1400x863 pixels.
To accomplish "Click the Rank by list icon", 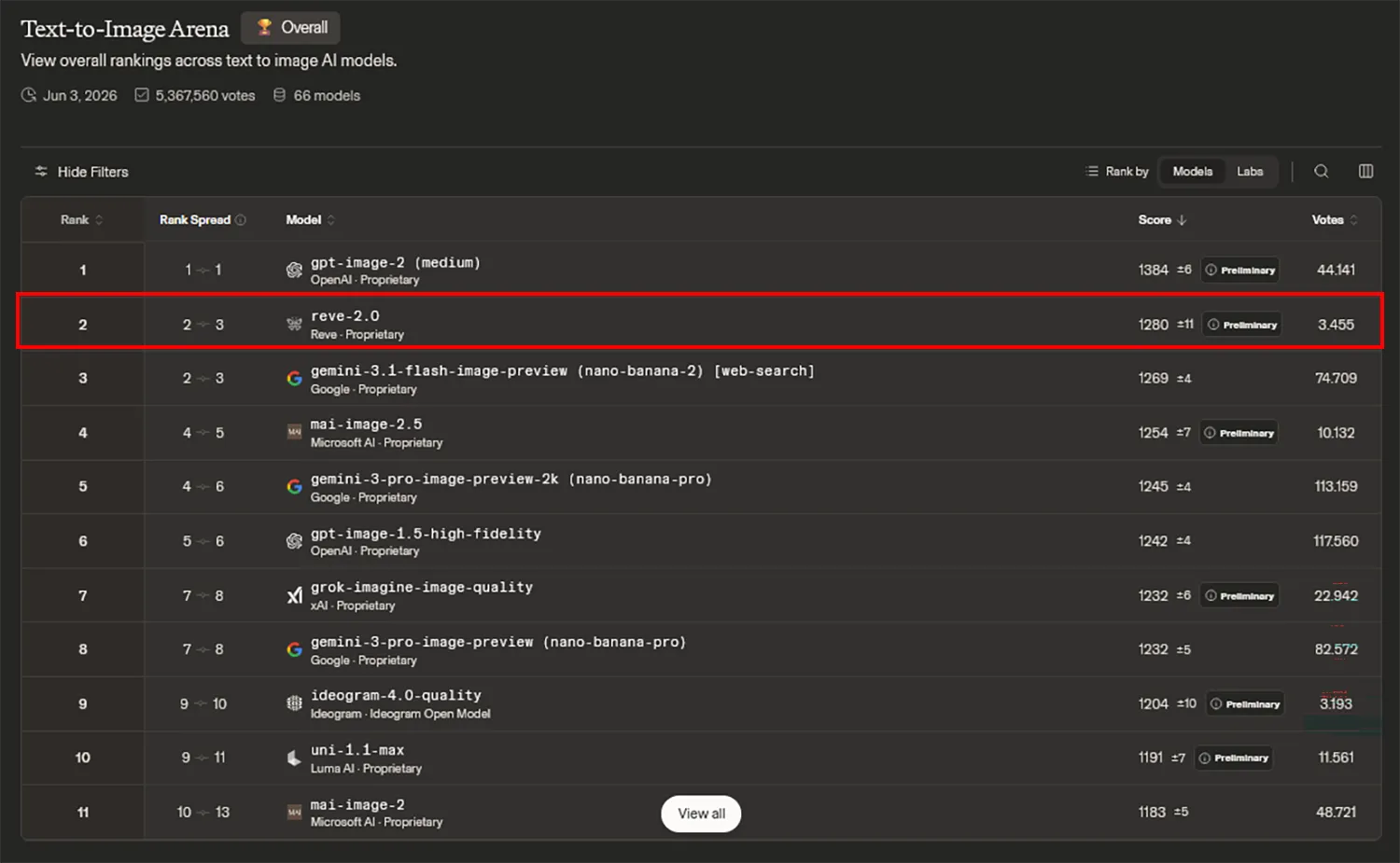I will [1092, 172].
